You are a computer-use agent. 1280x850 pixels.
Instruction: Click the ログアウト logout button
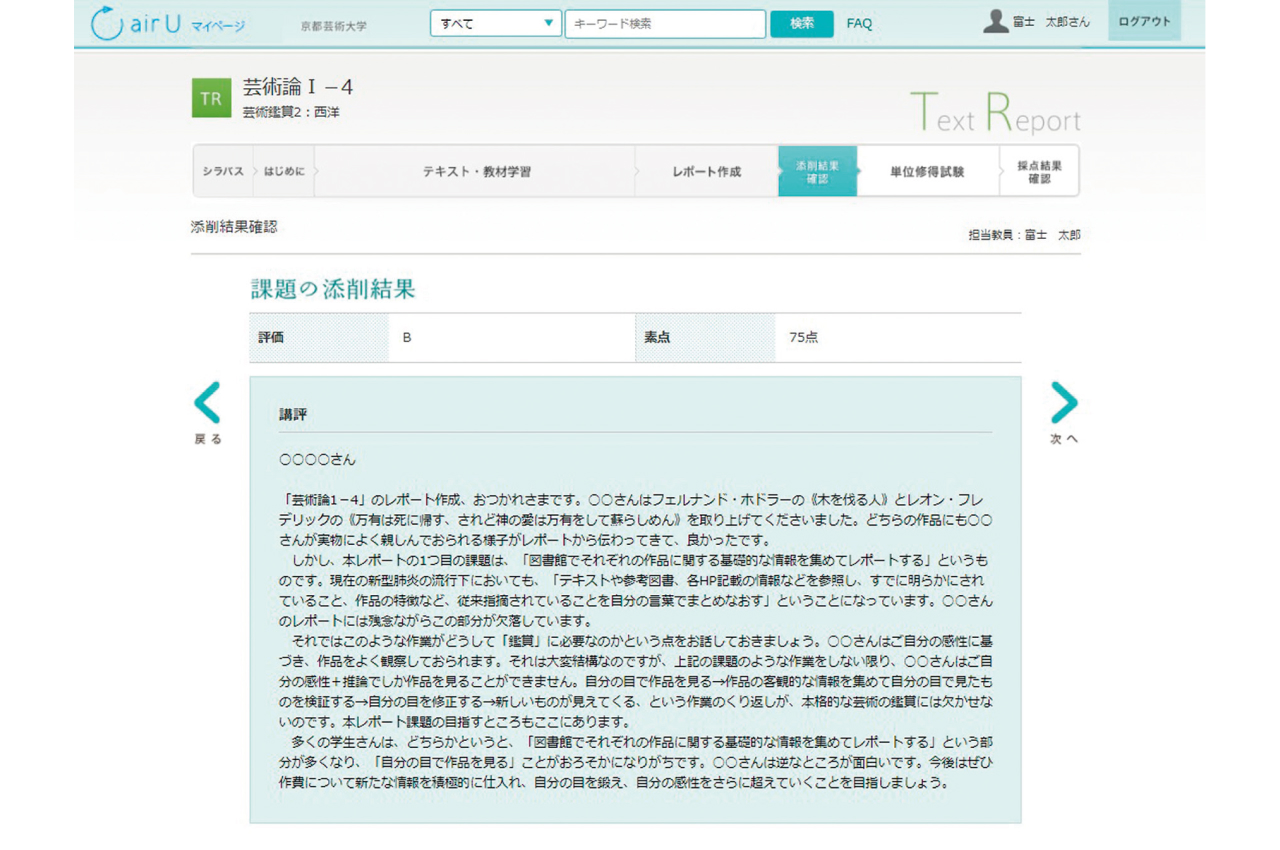[x=1144, y=22]
